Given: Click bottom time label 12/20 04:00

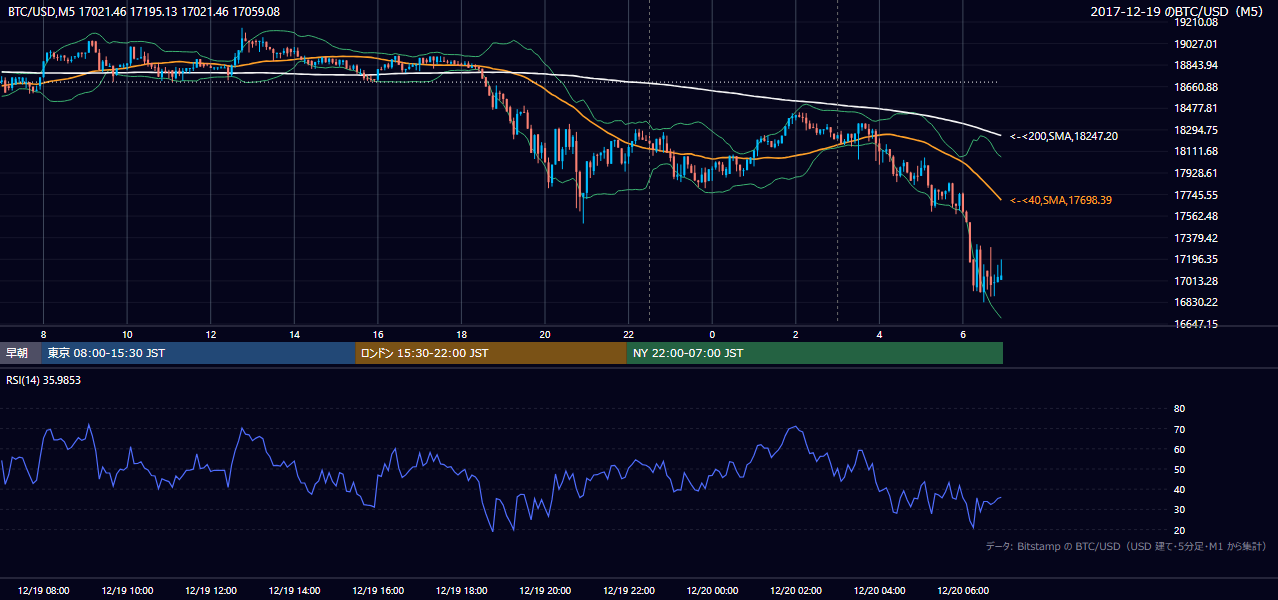Looking at the screenshot, I should (880, 591).
